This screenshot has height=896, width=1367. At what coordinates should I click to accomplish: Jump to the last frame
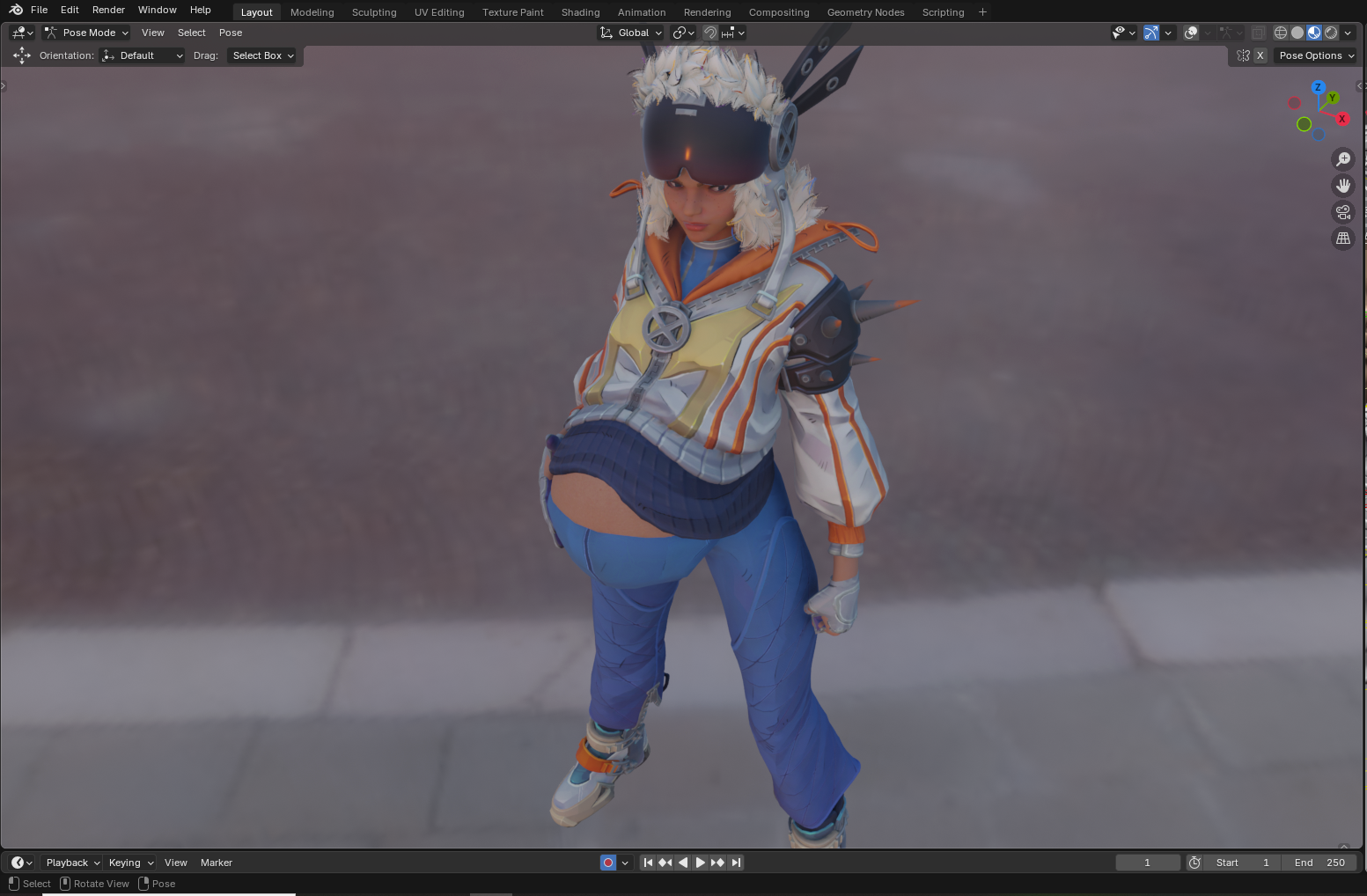736,863
